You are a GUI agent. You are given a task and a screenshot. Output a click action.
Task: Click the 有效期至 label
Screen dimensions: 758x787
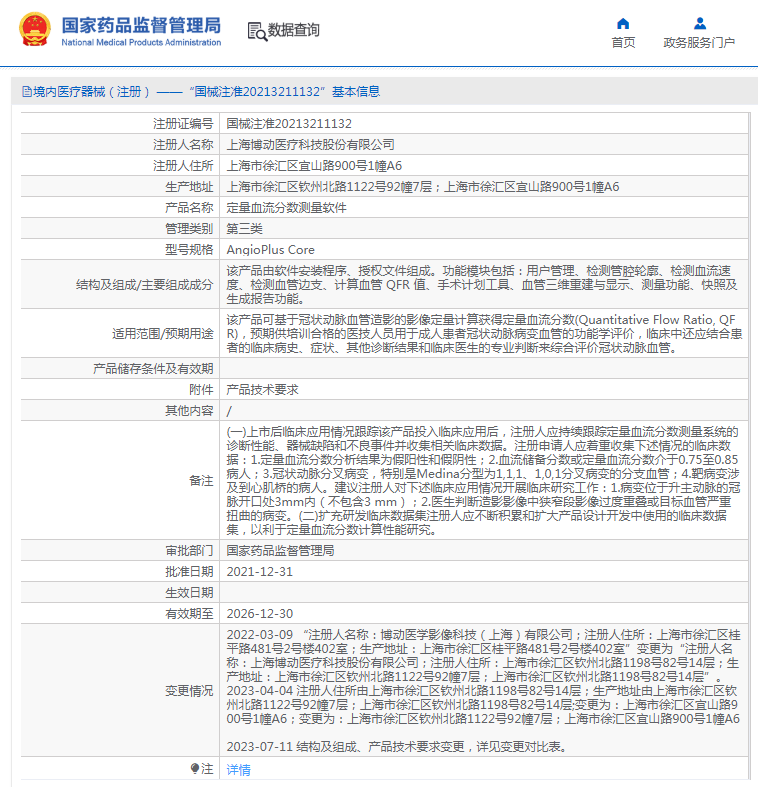[x=189, y=614]
